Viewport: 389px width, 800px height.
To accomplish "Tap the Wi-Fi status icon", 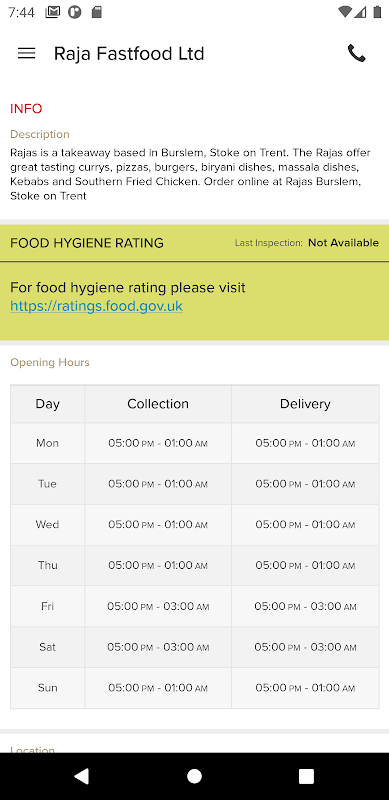I will (x=345, y=12).
